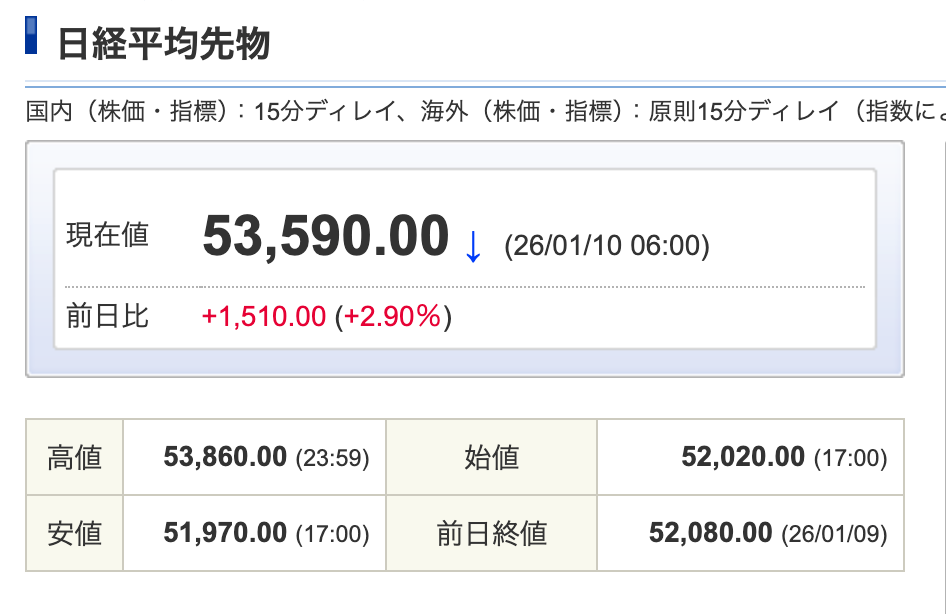The width and height of the screenshot is (946, 614).
Task: Click the blue down arrow icon
Action: coord(473,246)
